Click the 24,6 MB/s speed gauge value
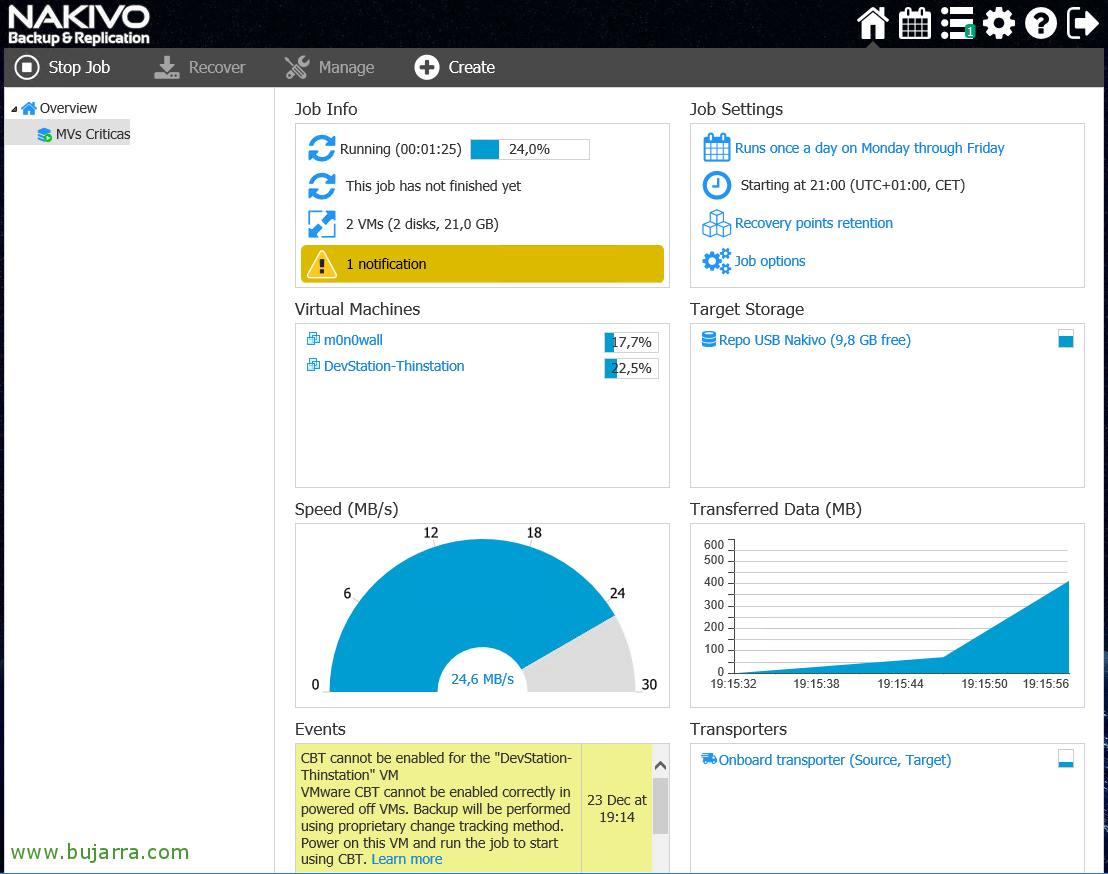This screenshot has height=874, width=1108. (483, 679)
